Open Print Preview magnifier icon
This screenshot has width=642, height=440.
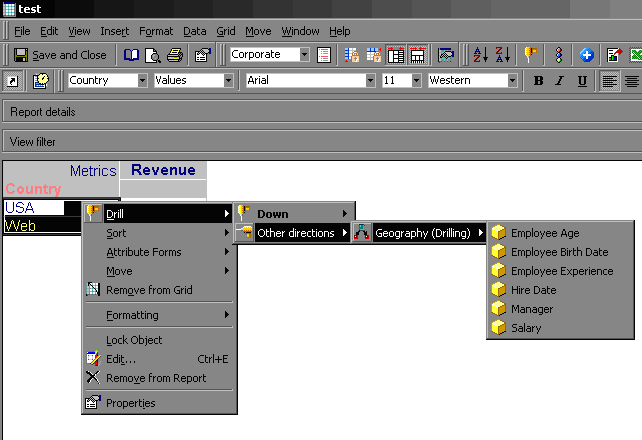click(153, 55)
